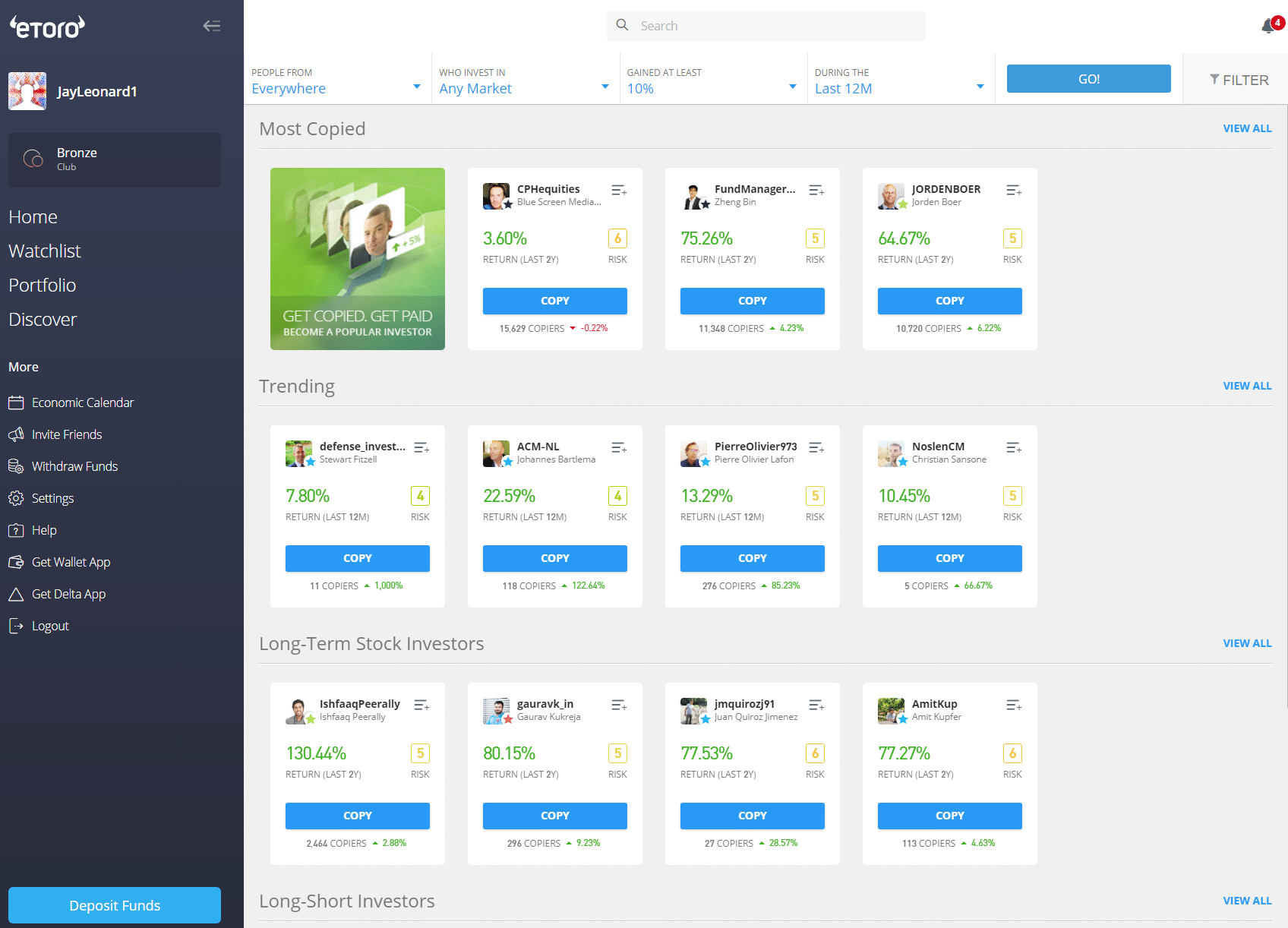Open the Filter panel
Image resolution: width=1288 pixels, height=928 pixels.
pyautogui.click(x=1239, y=80)
